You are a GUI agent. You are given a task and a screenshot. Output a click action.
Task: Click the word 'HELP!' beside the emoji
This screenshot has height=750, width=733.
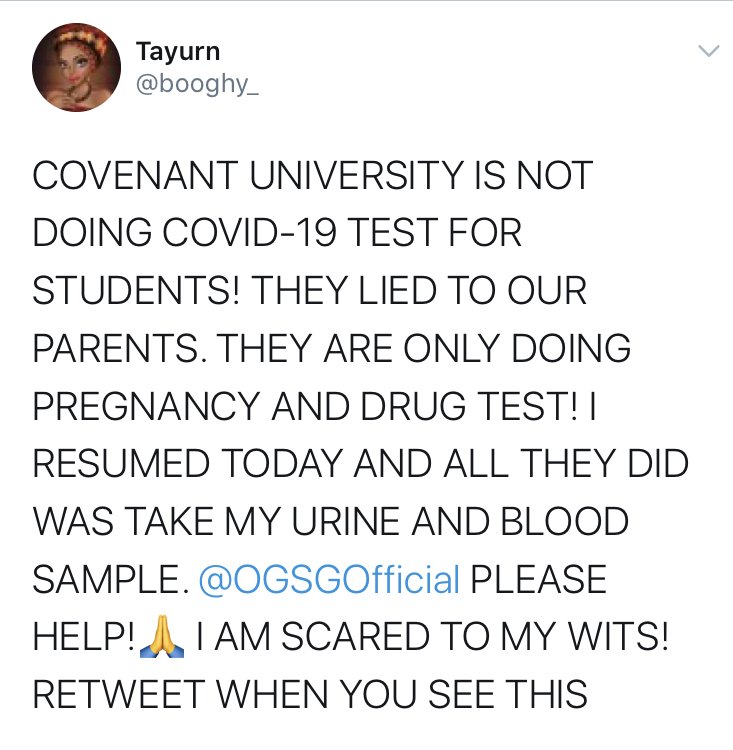[84, 637]
